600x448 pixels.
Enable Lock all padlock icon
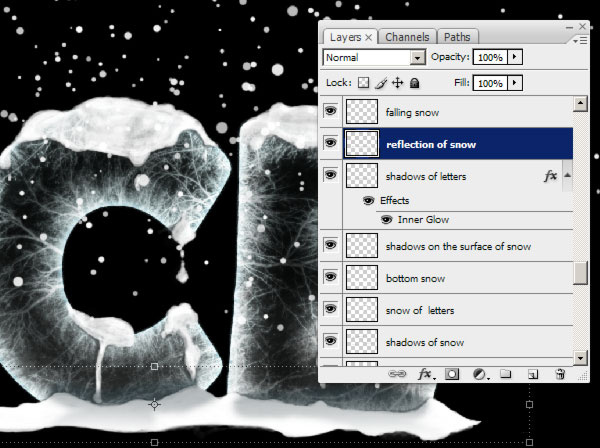click(415, 84)
